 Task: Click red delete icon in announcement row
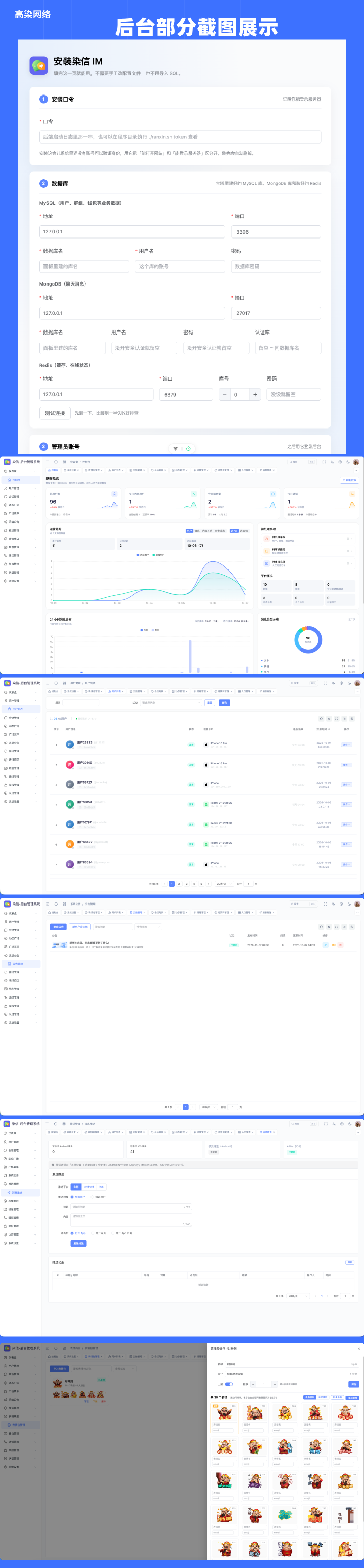tap(340, 945)
